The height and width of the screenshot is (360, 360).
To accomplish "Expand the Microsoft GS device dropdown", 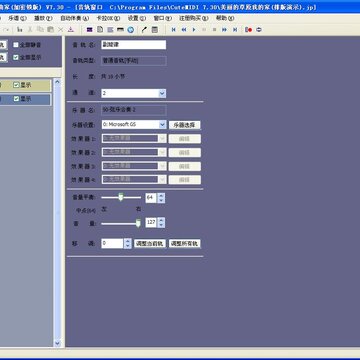I will pos(162,125).
